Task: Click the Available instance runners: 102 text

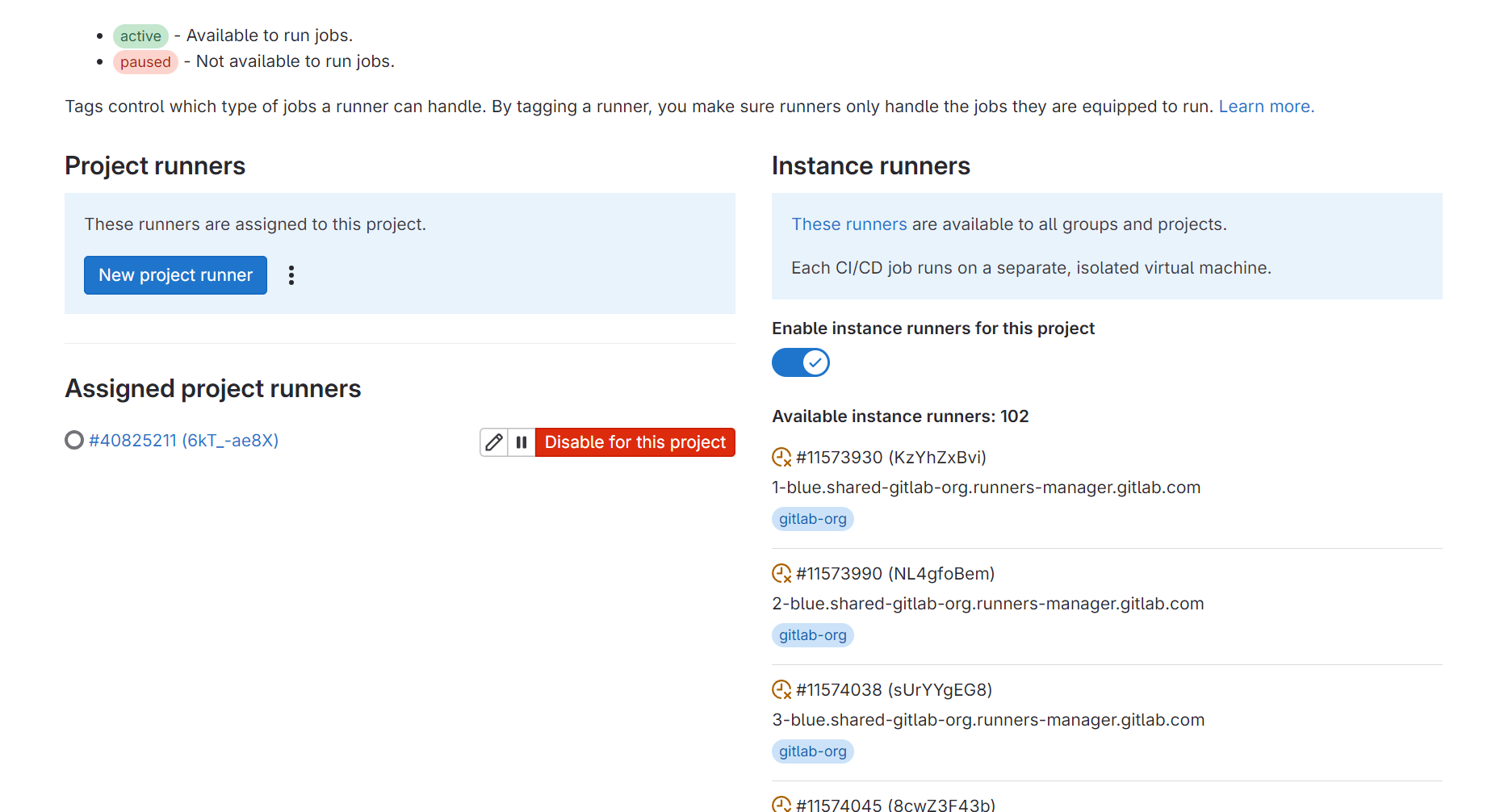Action: [900, 416]
